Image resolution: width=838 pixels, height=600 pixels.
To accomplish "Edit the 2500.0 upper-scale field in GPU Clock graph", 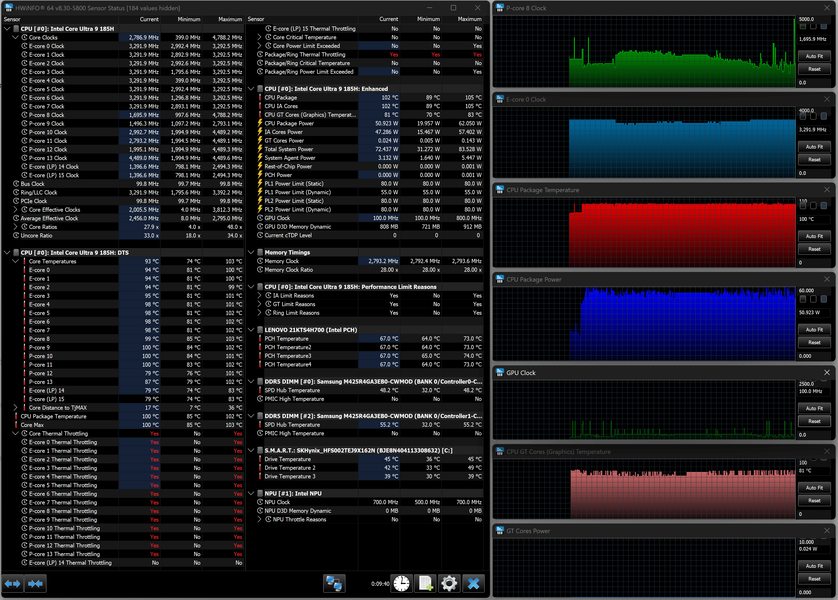I will (x=812, y=384).
